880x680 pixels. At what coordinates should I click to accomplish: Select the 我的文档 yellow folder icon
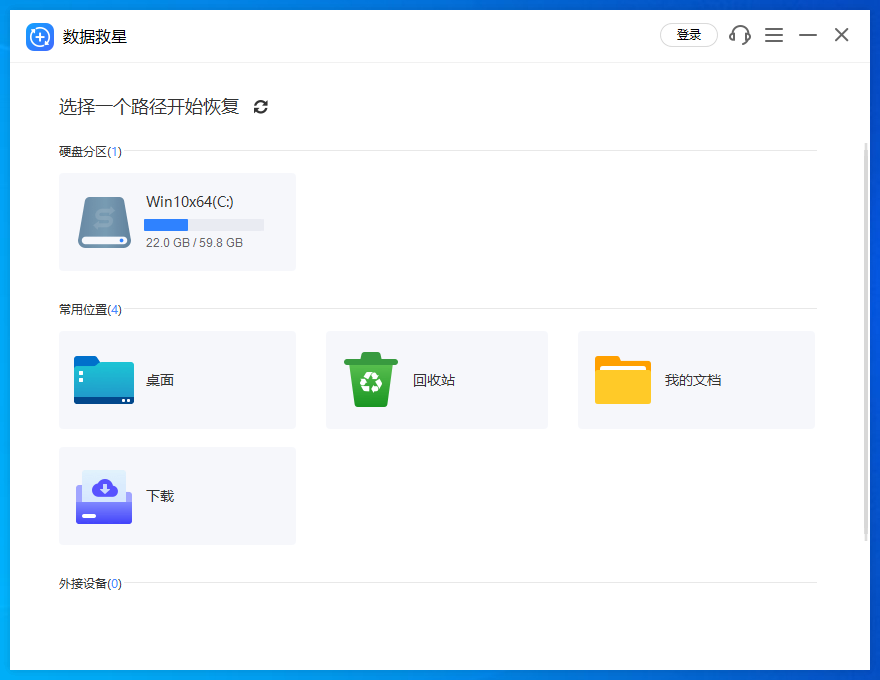point(623,380)
